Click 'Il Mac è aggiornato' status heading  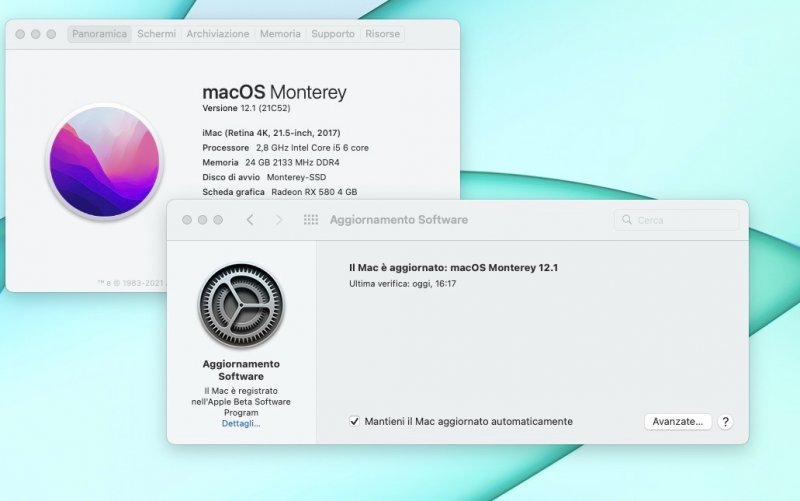[454, 268]
